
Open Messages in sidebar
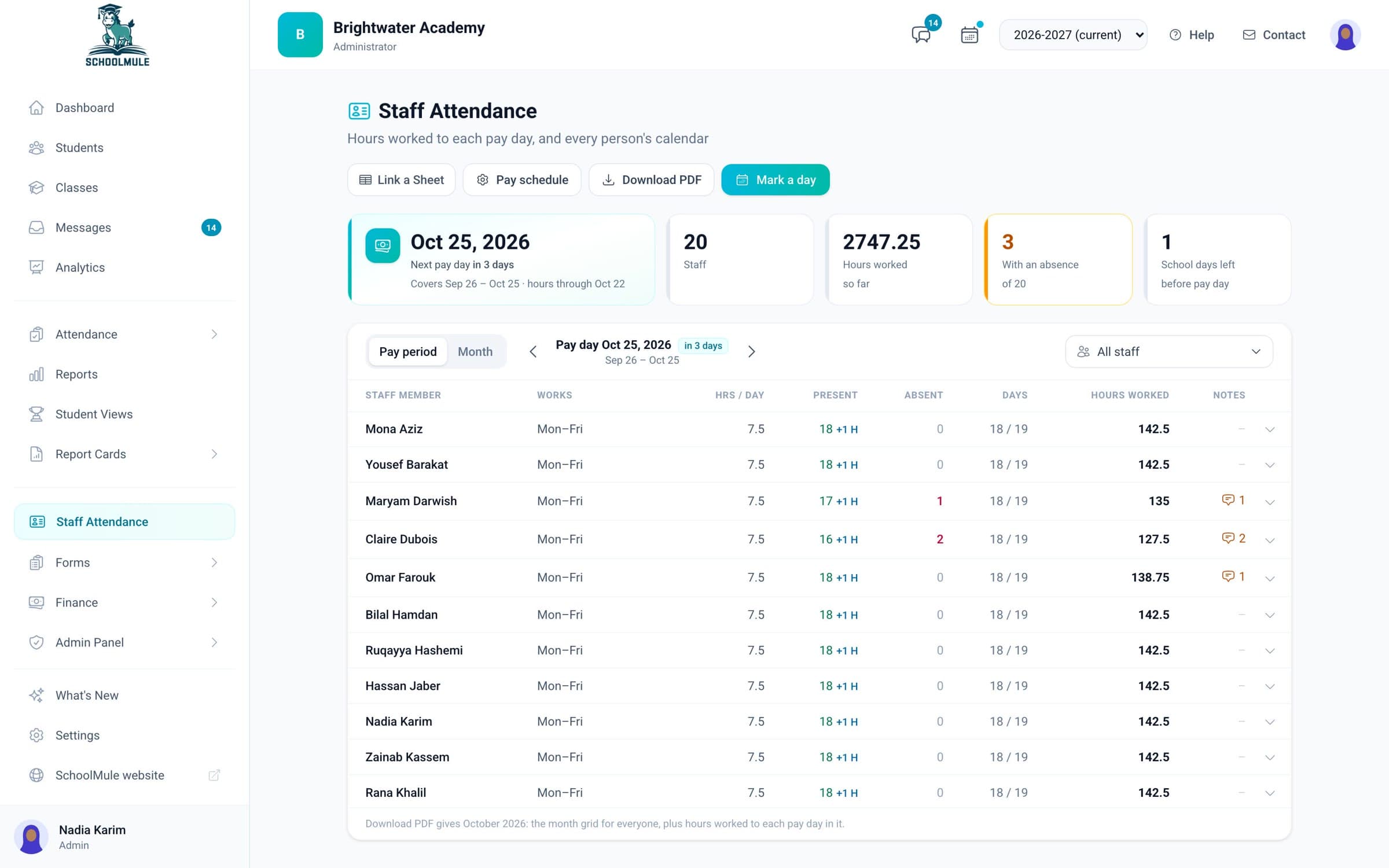tap(124, 227)
